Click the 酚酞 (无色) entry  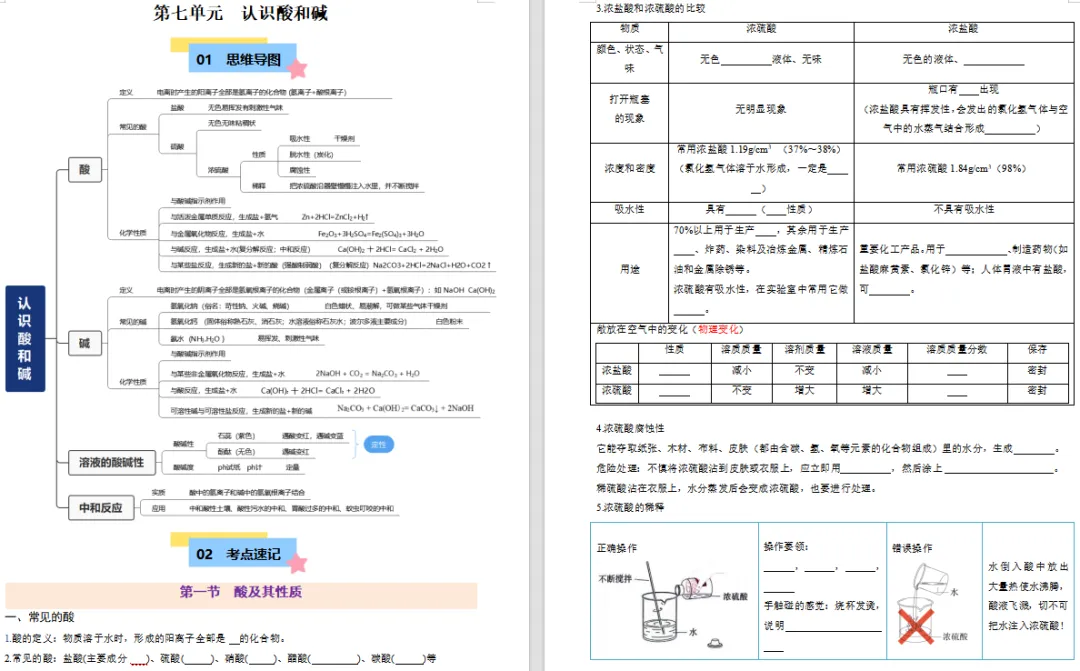point(236,452)
